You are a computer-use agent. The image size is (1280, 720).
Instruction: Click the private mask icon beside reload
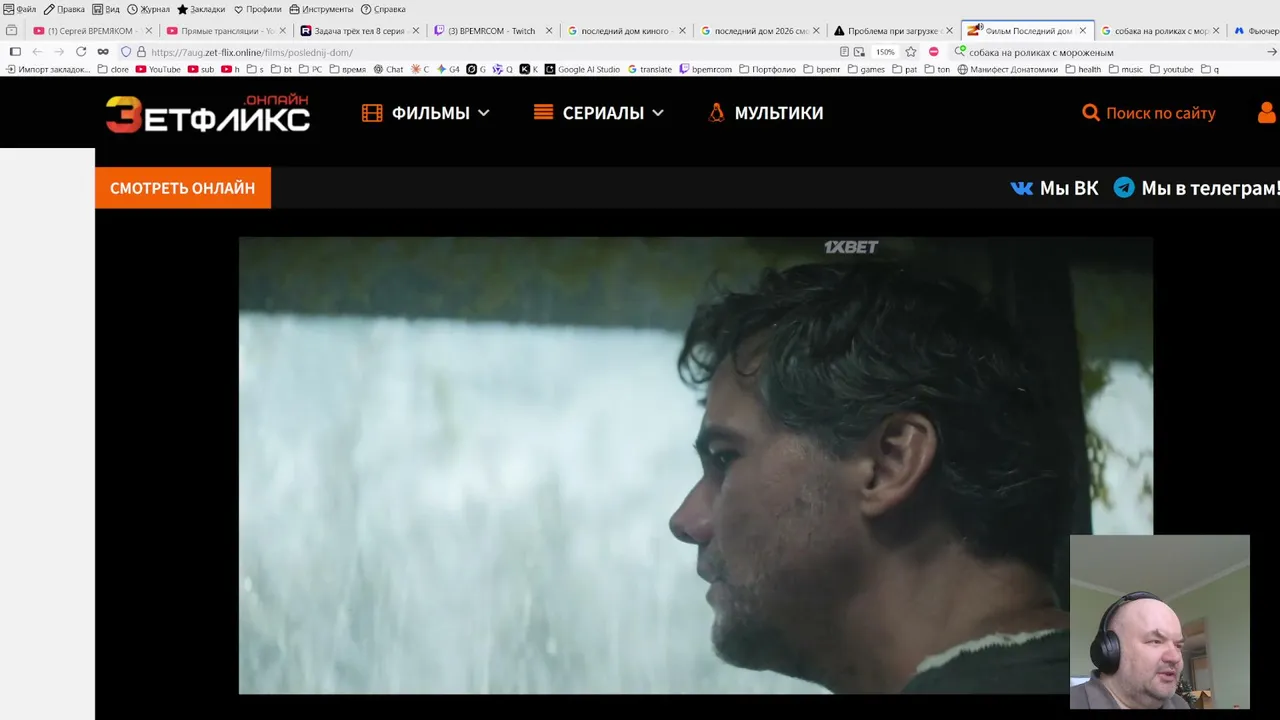tap(103, 52)
